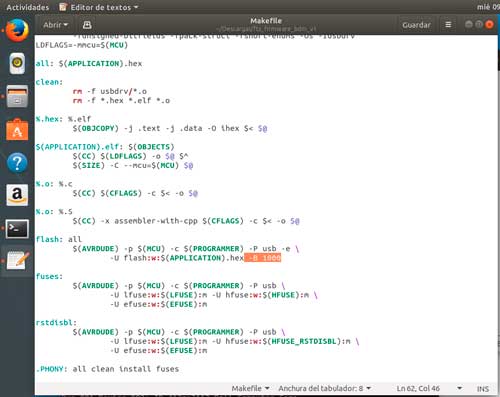This screenshot has width=500, height=397.
Task: Click the highlighted -B 1000 selection
Action: [x=263, y=258]
